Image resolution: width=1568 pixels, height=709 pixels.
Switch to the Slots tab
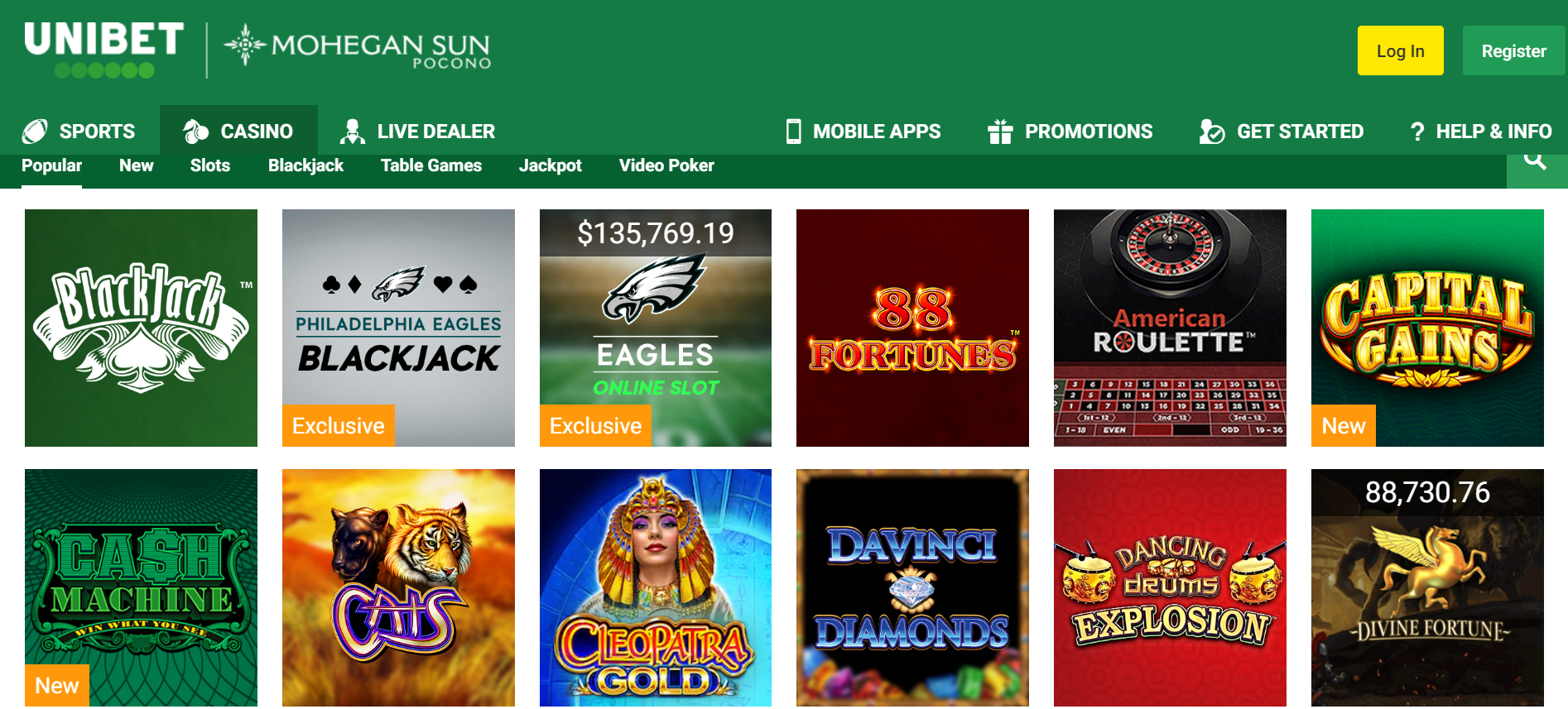210,165
